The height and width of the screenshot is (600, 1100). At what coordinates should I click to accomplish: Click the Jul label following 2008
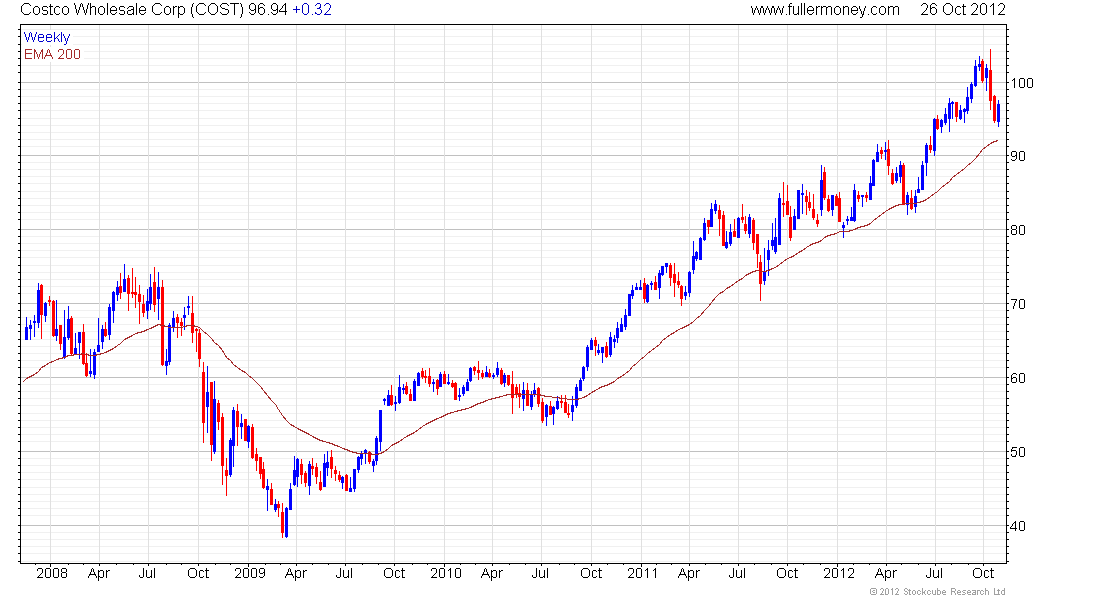click(147, 573)
